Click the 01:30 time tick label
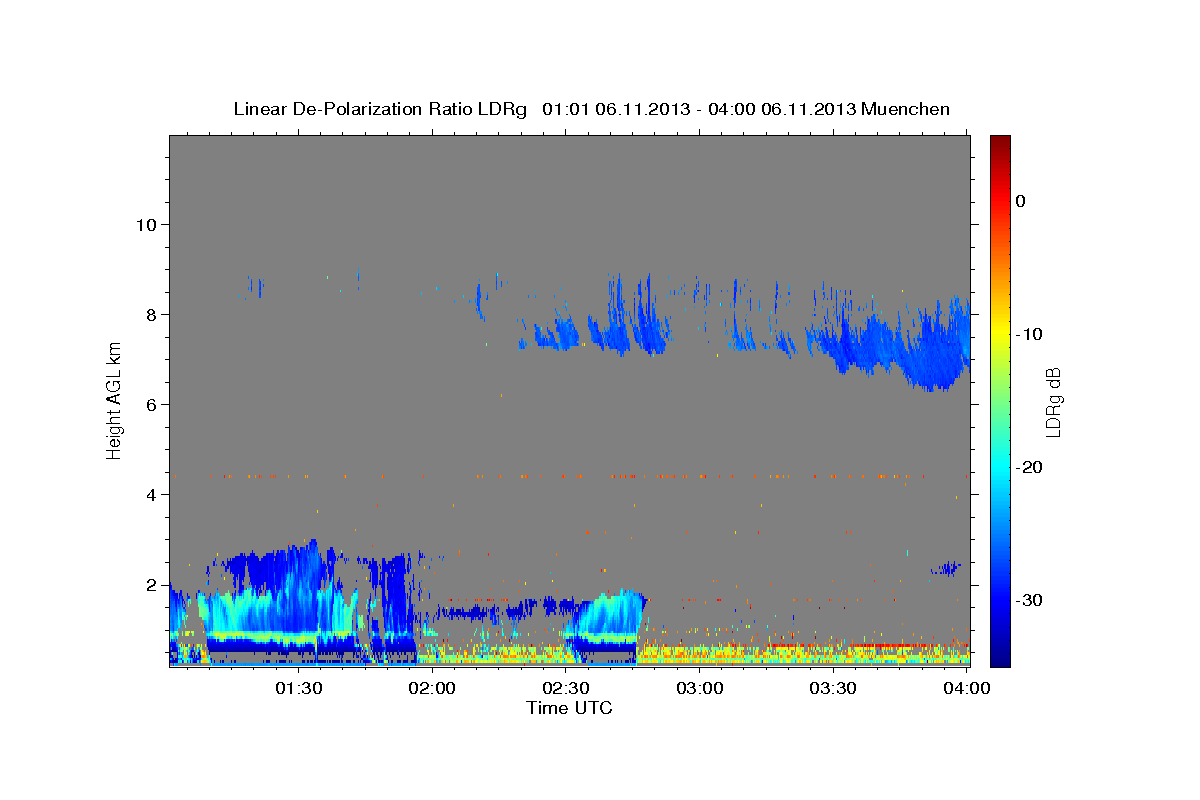The width and height of the screenshot is (1200, 800). point(299,688)
